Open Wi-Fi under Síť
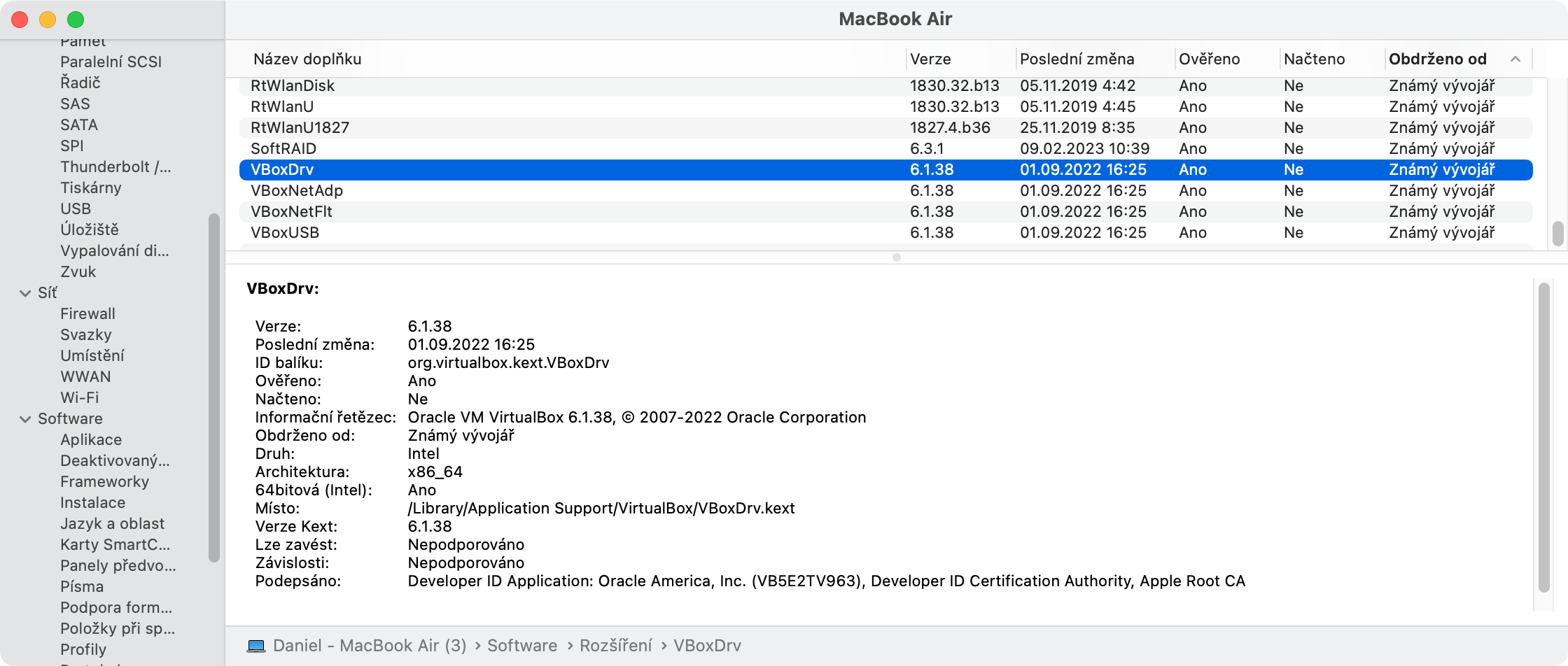 tap(80, 398)
